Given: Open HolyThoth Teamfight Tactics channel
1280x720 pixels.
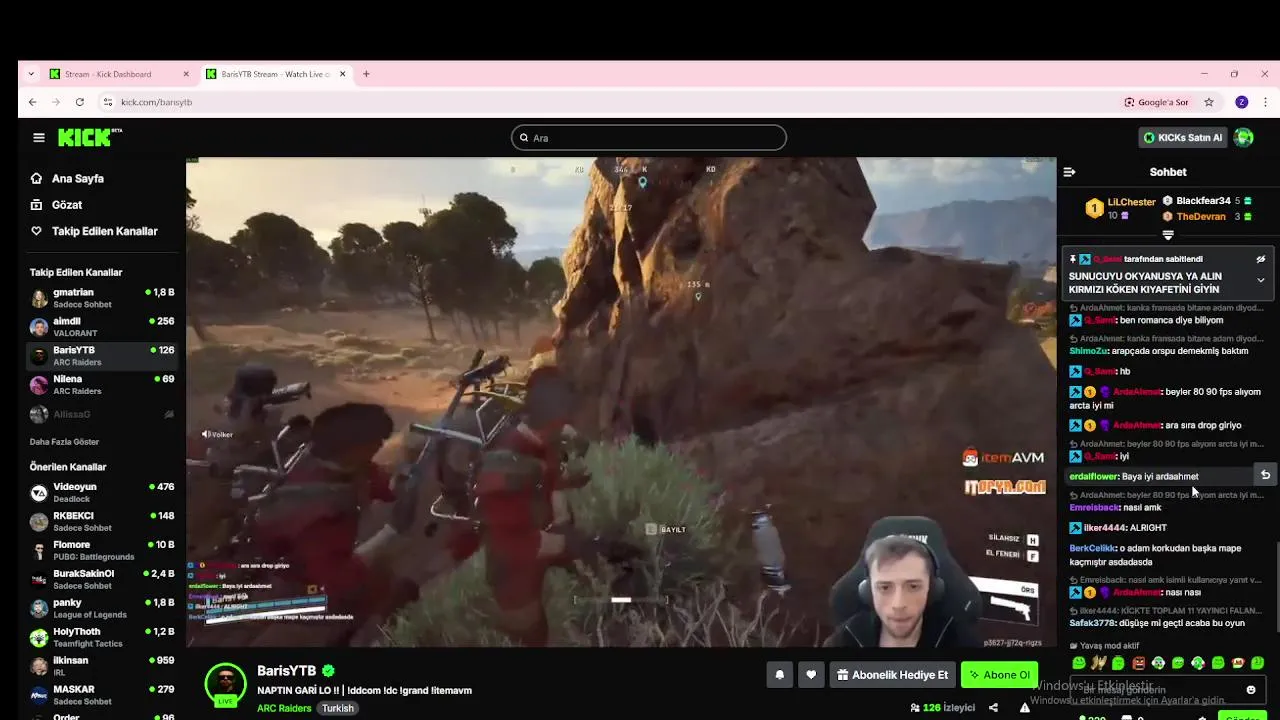Looking at the screenshot, I should [x=102, y=637].
